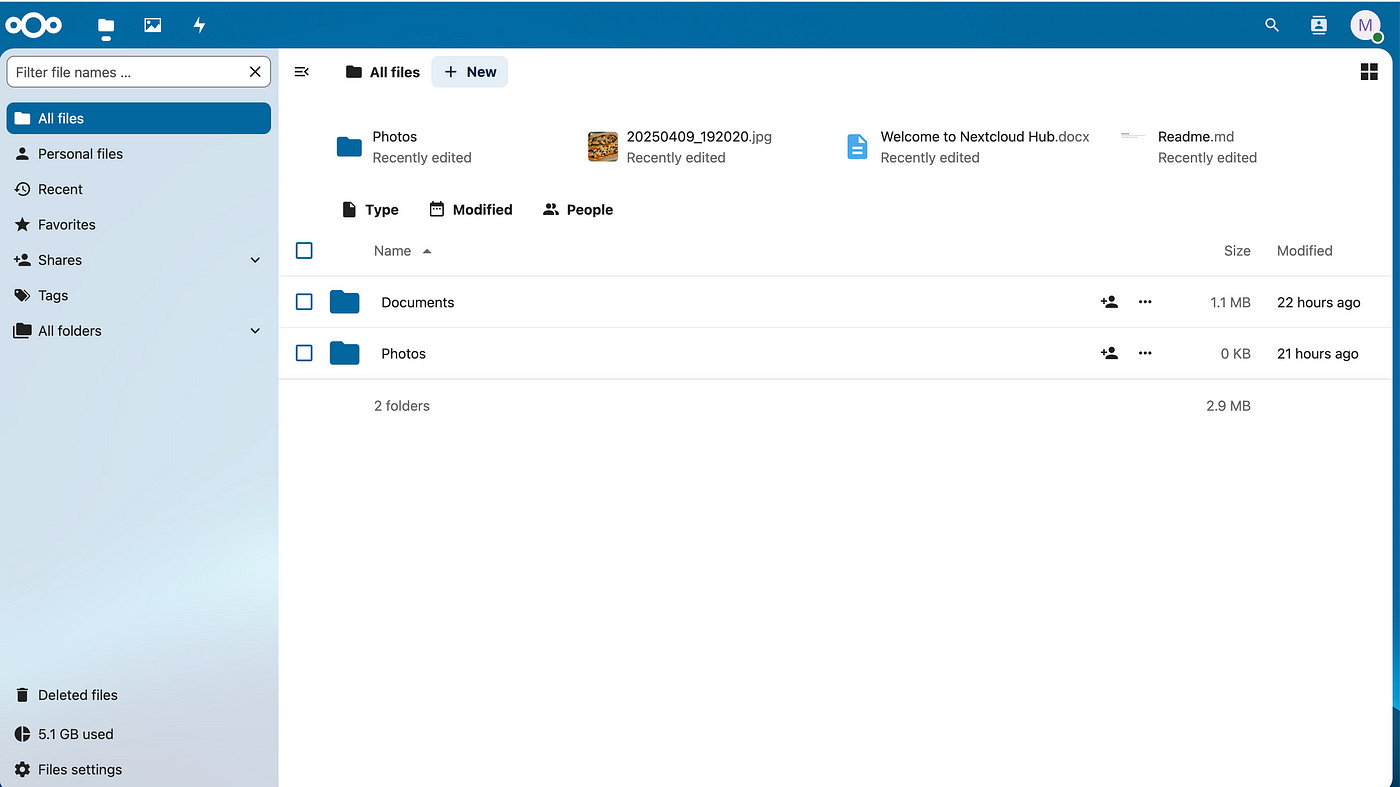Open the Photos app icon in the header
Screen dimensions: 1400x787
(x=152, y=25)
